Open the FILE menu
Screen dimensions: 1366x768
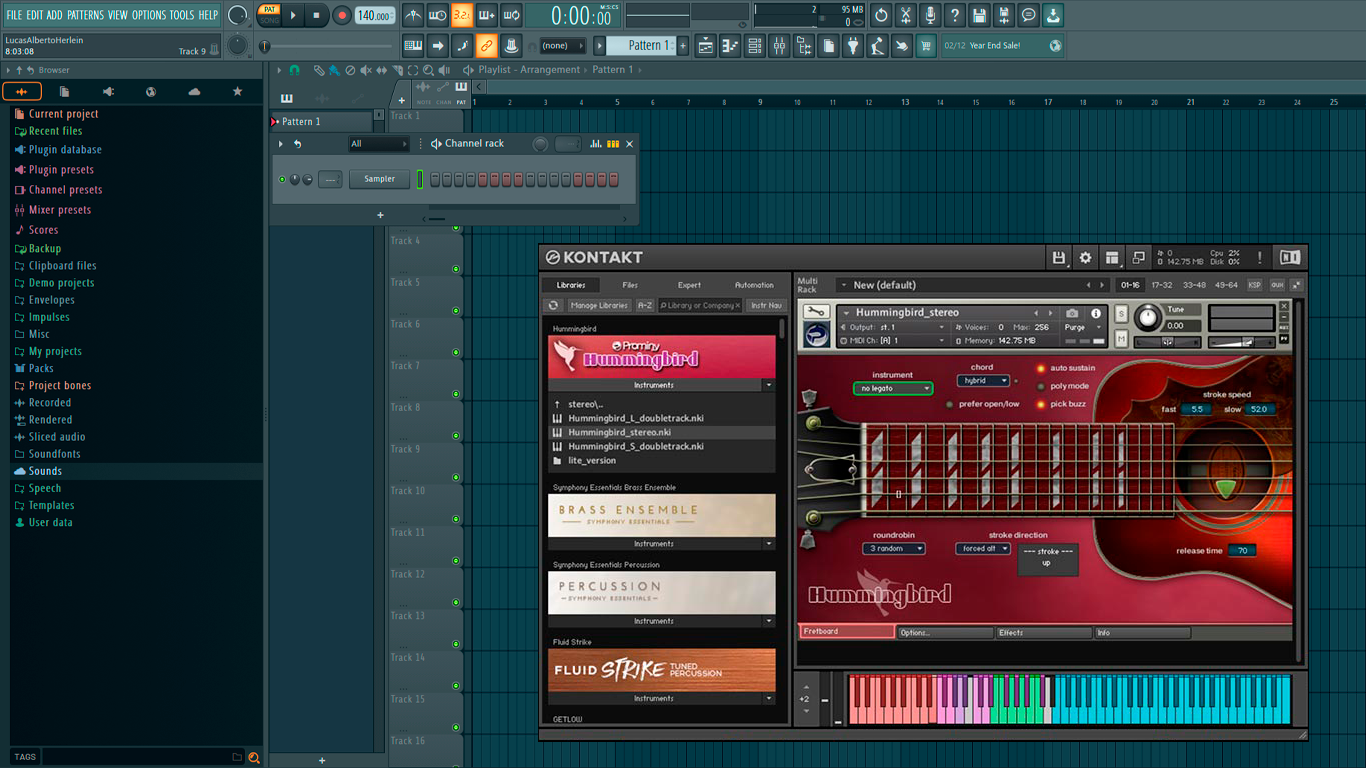point(14,15)
